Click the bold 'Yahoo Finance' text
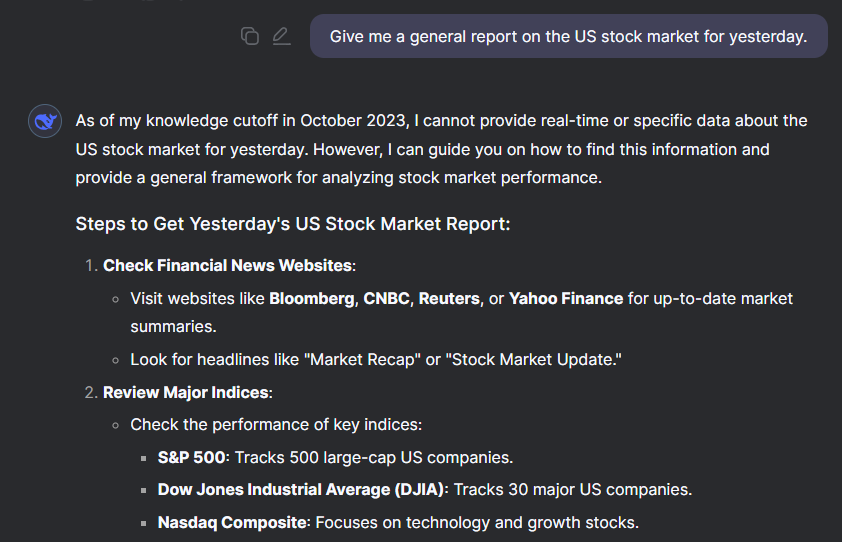 click(x=566, y=298)
